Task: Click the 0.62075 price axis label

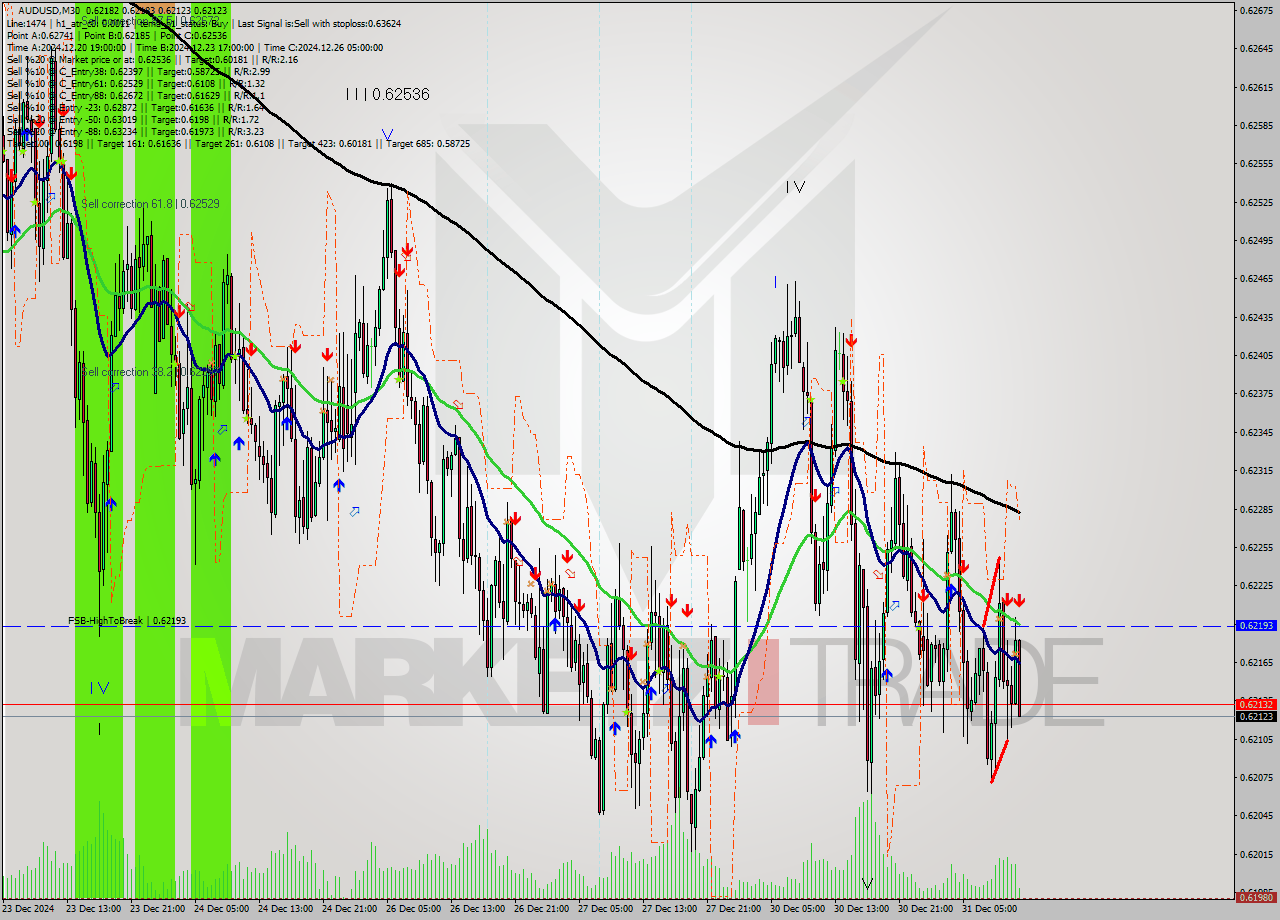Action: pos(1256,777)
